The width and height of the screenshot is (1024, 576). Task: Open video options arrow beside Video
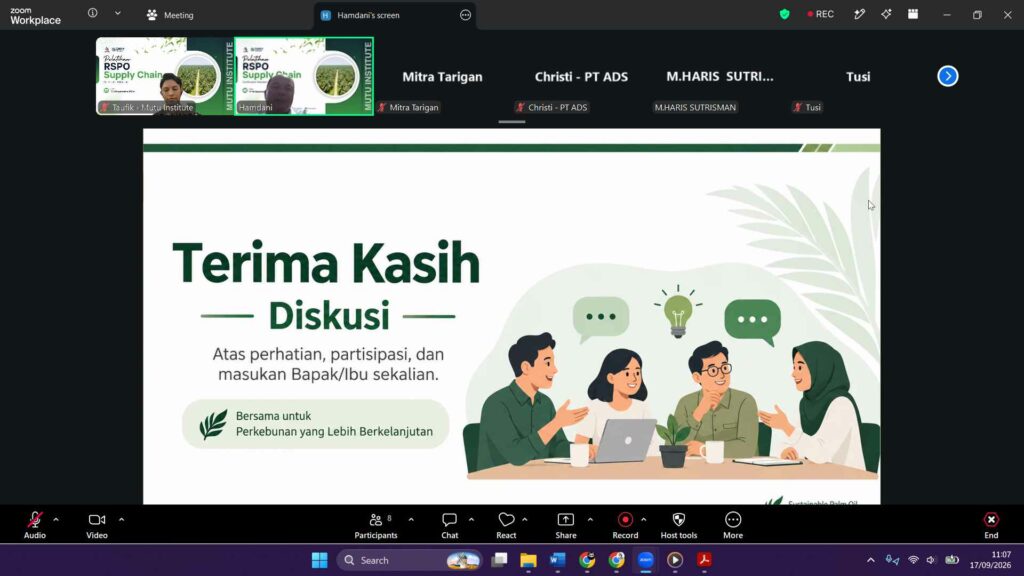[121, 520]
